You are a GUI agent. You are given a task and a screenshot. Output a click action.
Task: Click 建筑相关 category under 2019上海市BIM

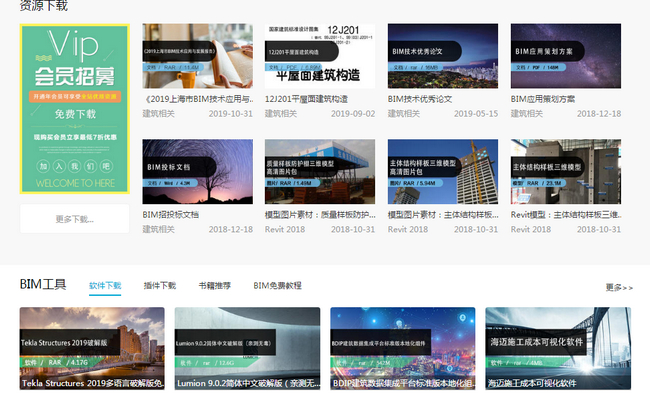click(158, 114)
